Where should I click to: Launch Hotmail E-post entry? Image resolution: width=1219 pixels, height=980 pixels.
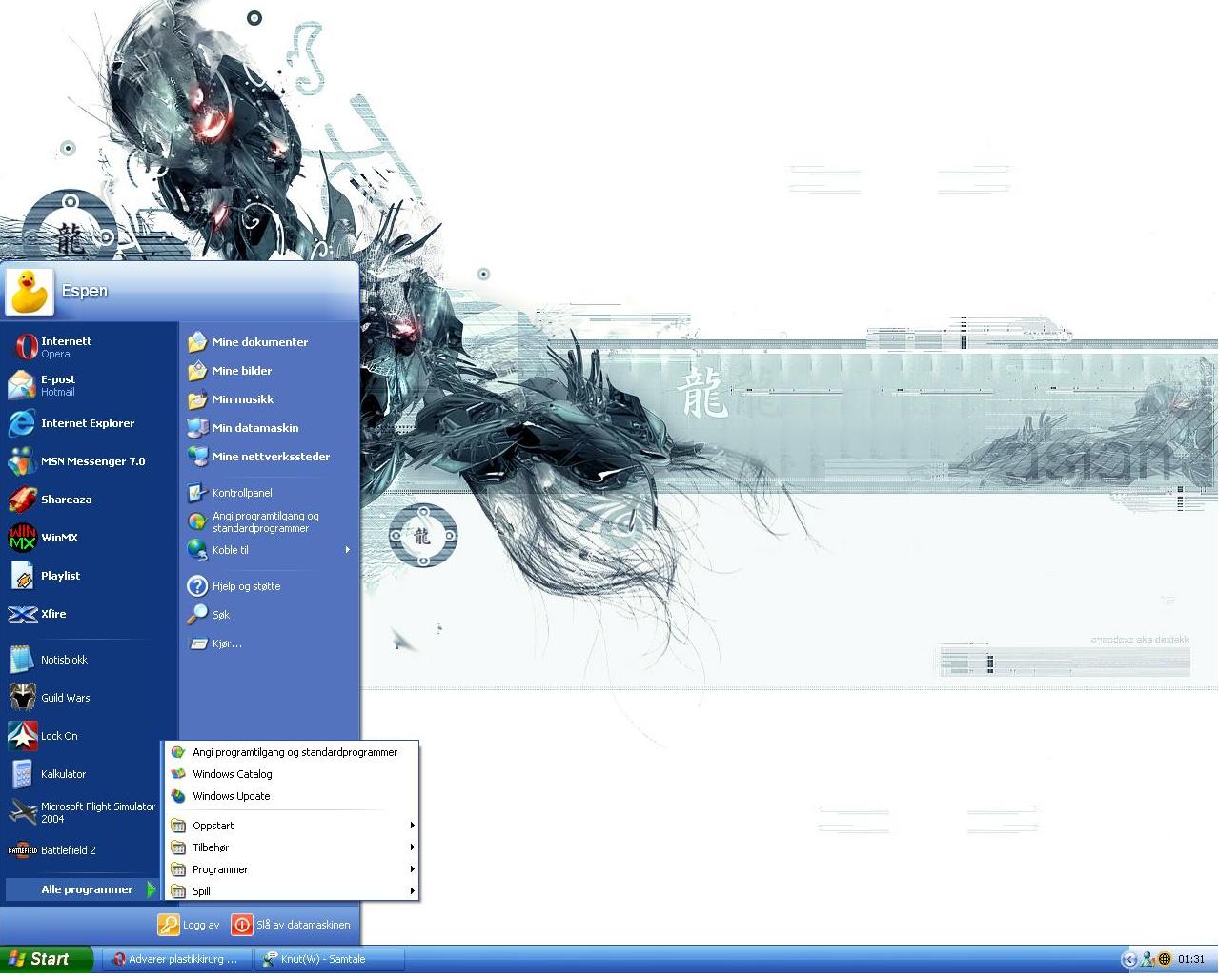click(90, 385)
